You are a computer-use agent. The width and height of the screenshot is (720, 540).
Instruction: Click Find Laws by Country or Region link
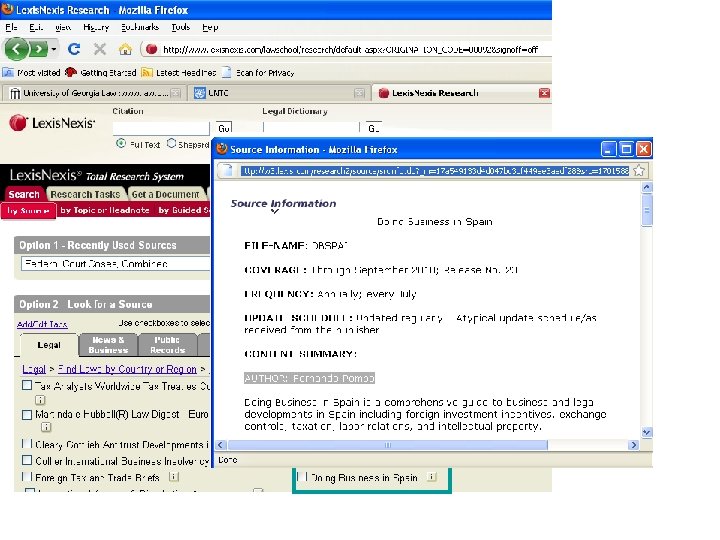[x=127, y=369]
